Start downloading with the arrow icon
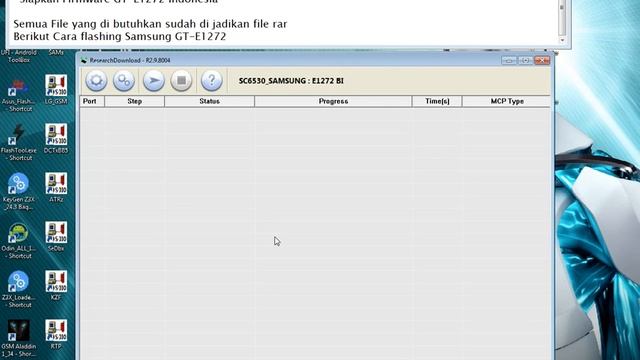Image resolution: width=640 pixels, height=360 pixels. tap(153, 80)
